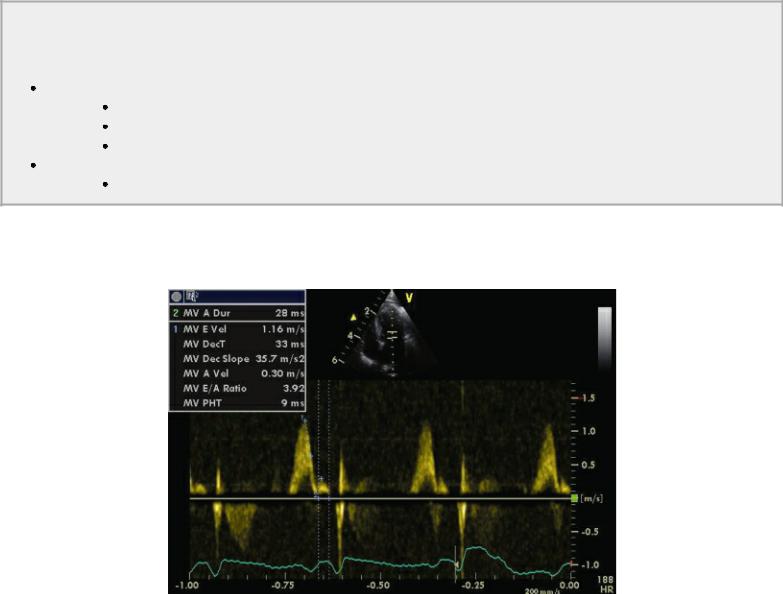Select the MV Dec Slope 35.7 m/s2 row
783x594 pixels.
tap(238, 359)
